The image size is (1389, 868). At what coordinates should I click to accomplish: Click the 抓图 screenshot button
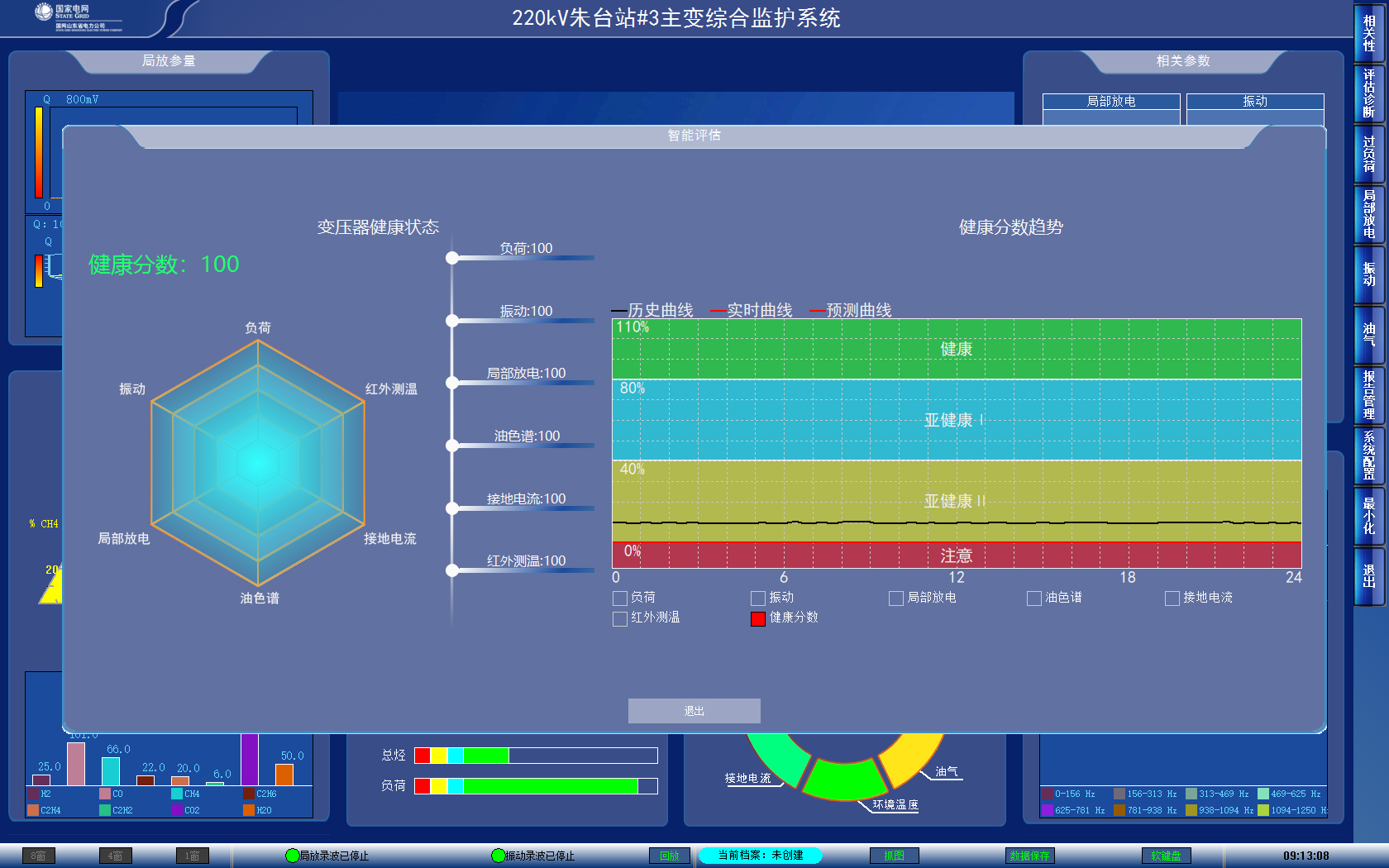[894, 856]
